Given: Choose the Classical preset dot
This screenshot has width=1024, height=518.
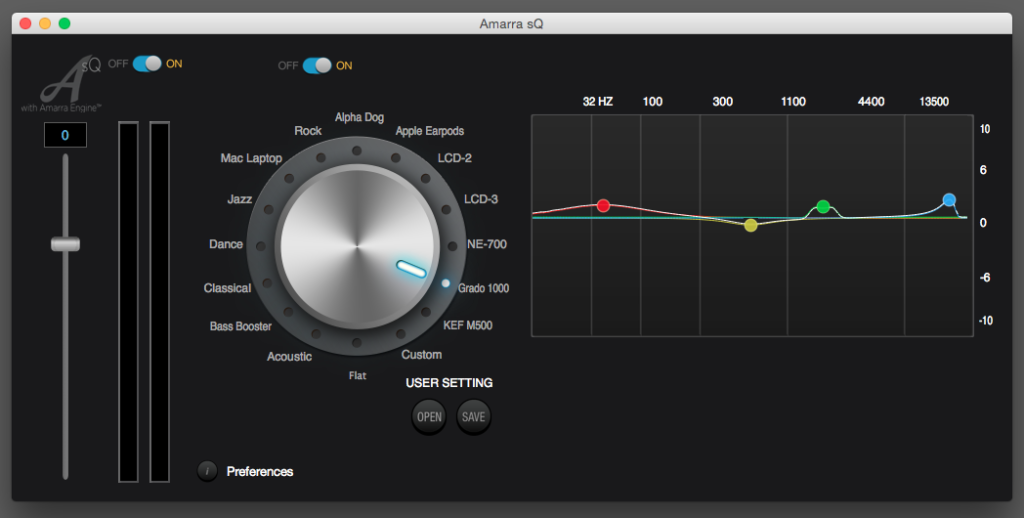Looking at the screenshot, I should tap(267, 283).
